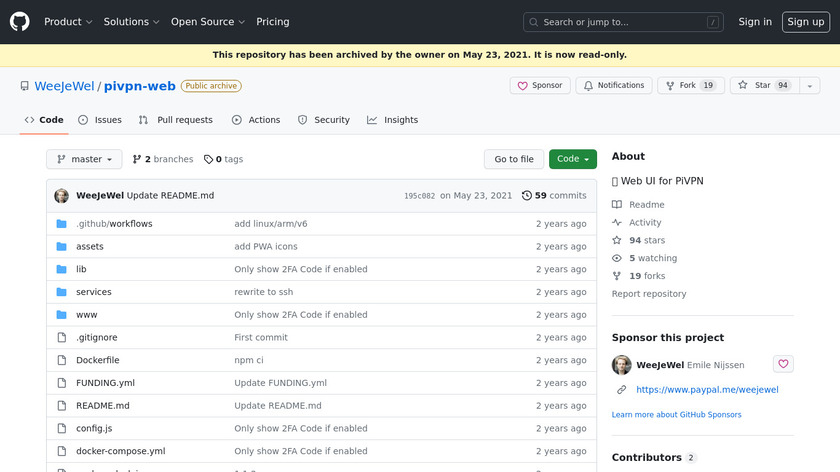840x472 pixels.
Task: Open the Dockerfile file
Action: tap(97, 360)
